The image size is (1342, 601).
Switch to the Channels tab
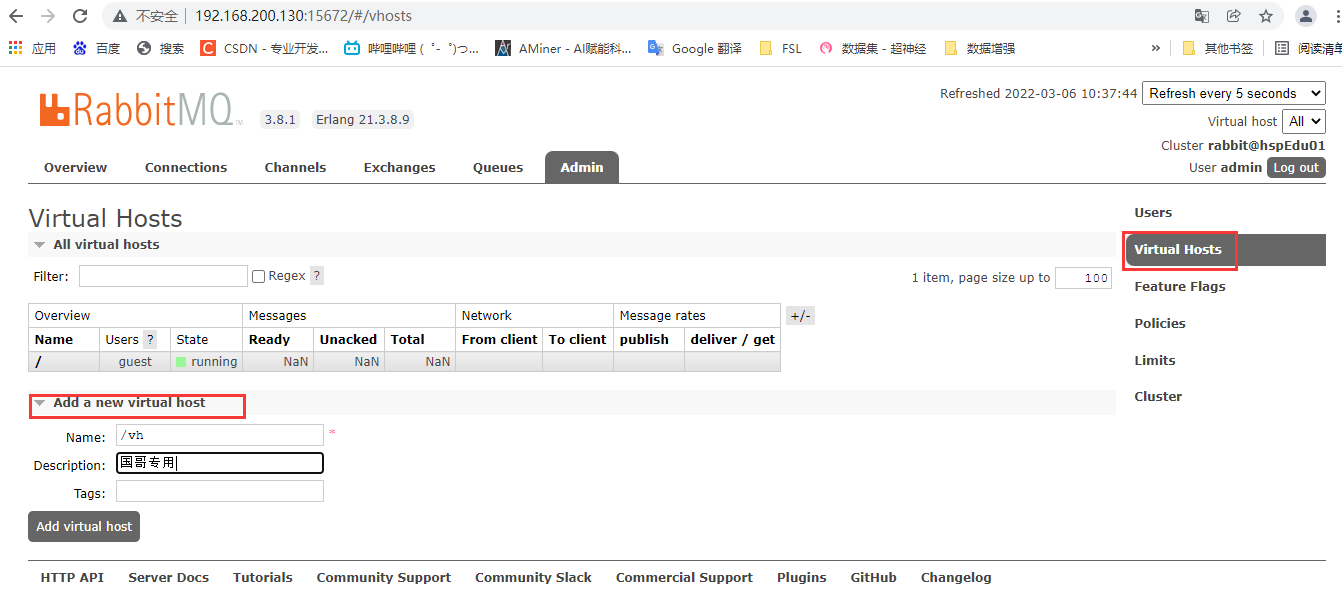(x=295, y=167)
